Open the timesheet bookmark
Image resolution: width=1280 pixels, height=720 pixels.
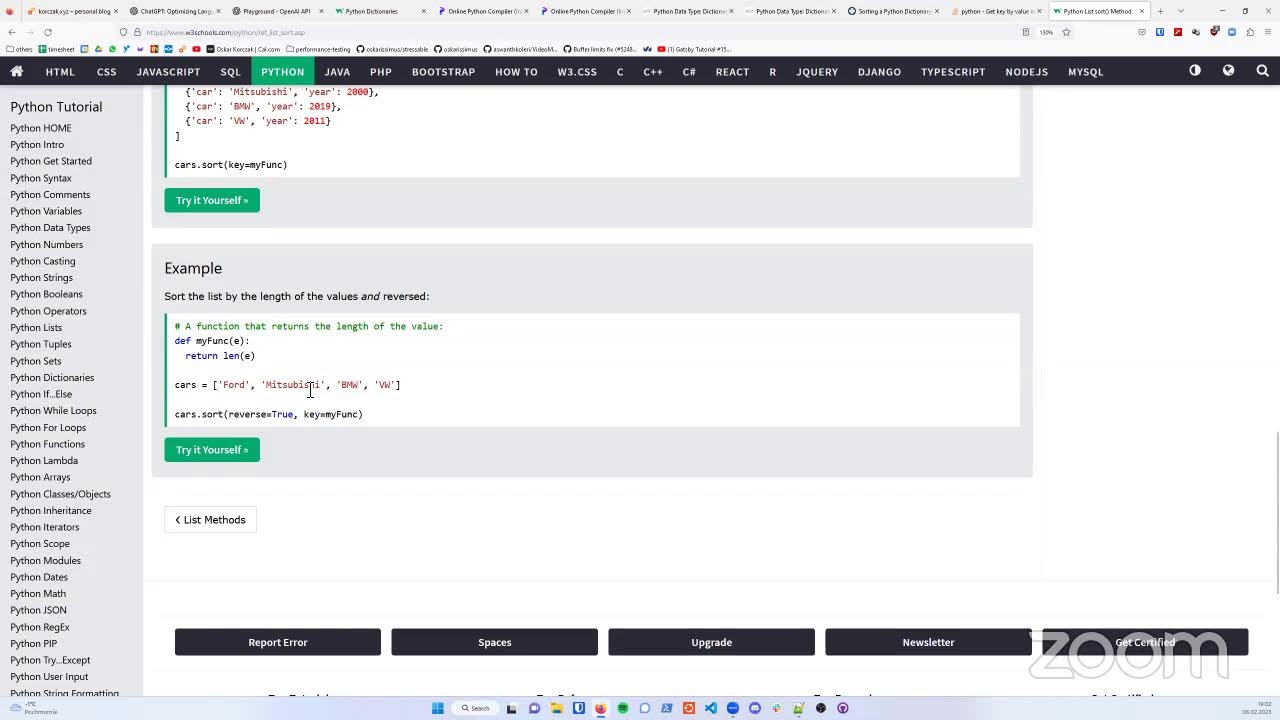[57, 49]
